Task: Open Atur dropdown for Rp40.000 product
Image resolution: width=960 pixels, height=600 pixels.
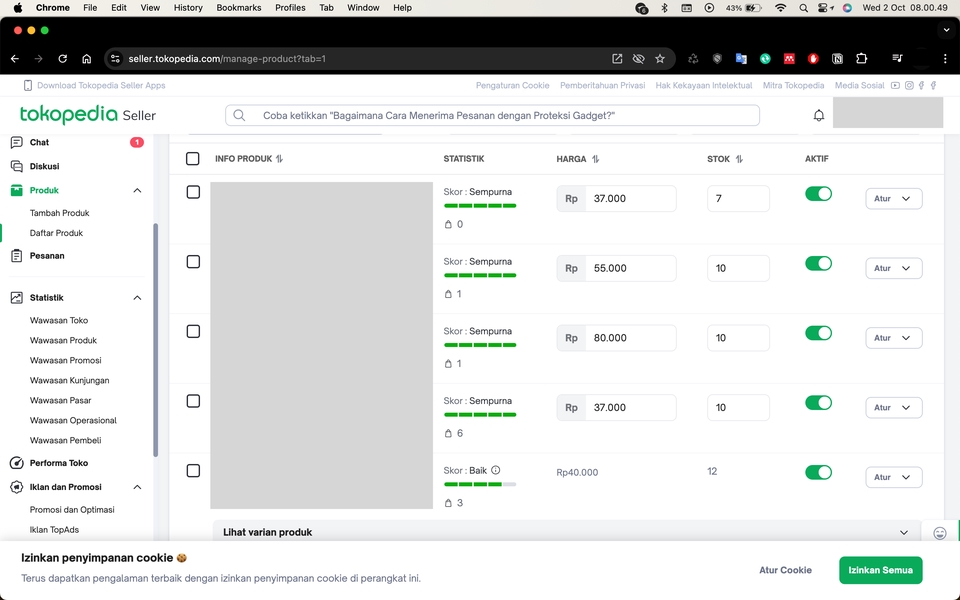Action: tap(893, 477)
